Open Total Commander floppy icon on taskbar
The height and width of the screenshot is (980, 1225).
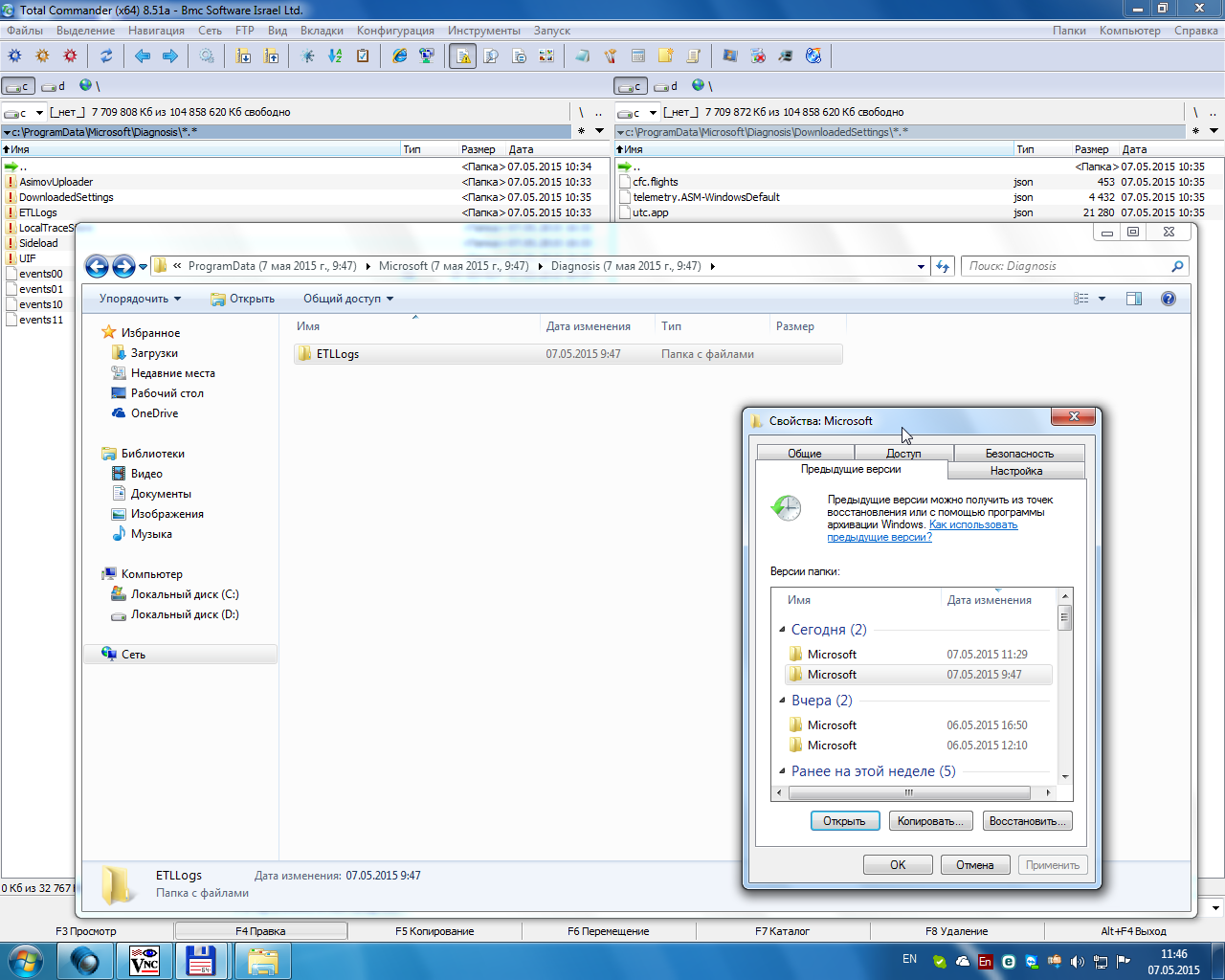point(201,961)
